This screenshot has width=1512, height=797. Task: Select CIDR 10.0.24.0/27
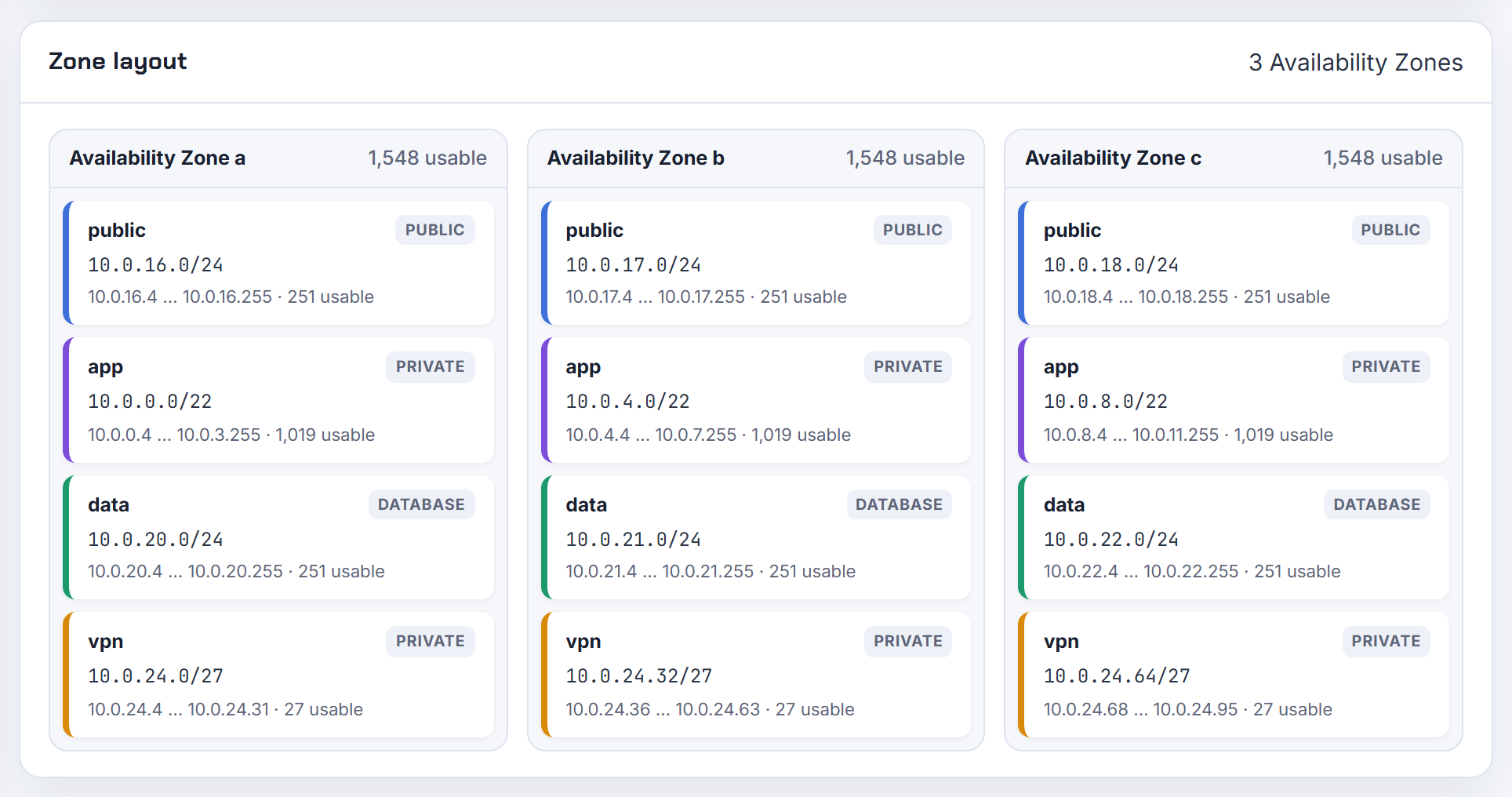click(x=155, y=676)
